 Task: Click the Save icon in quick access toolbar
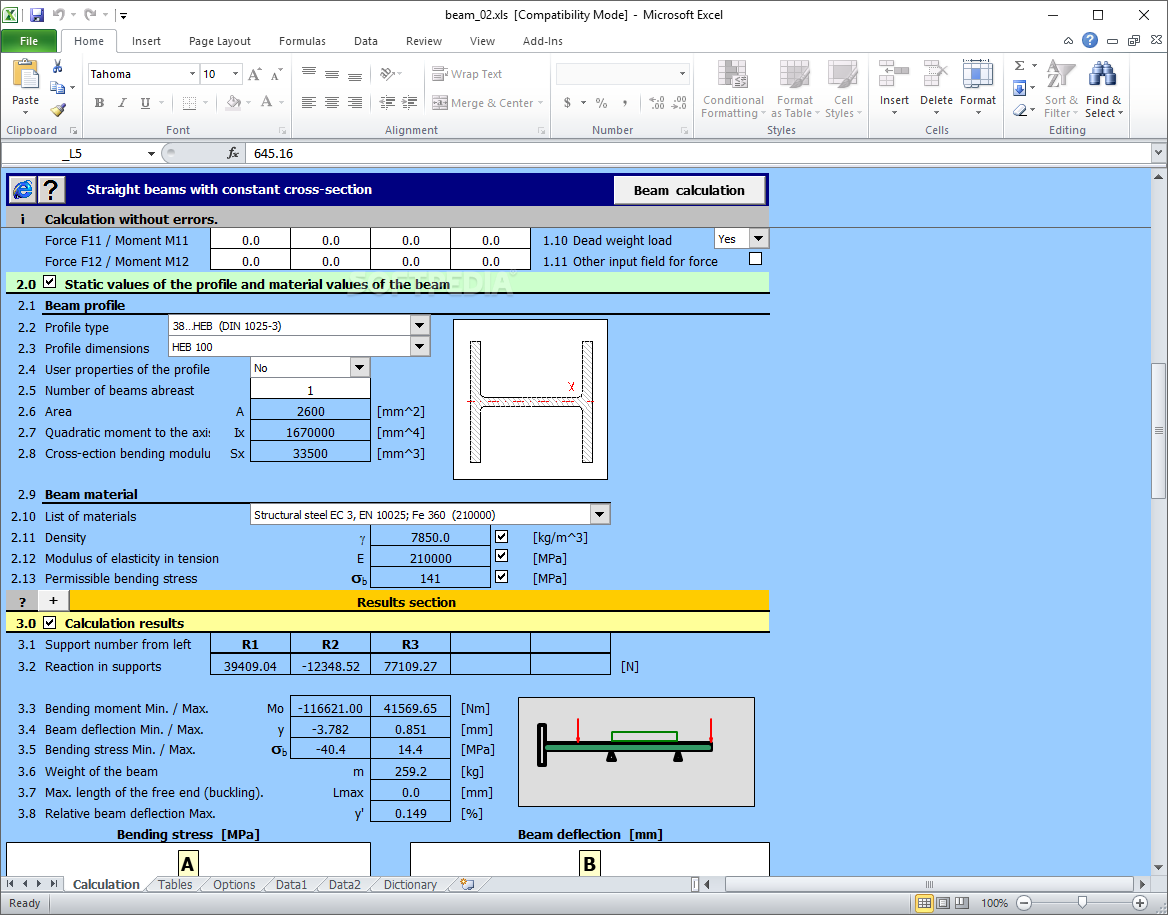point(36,15)
